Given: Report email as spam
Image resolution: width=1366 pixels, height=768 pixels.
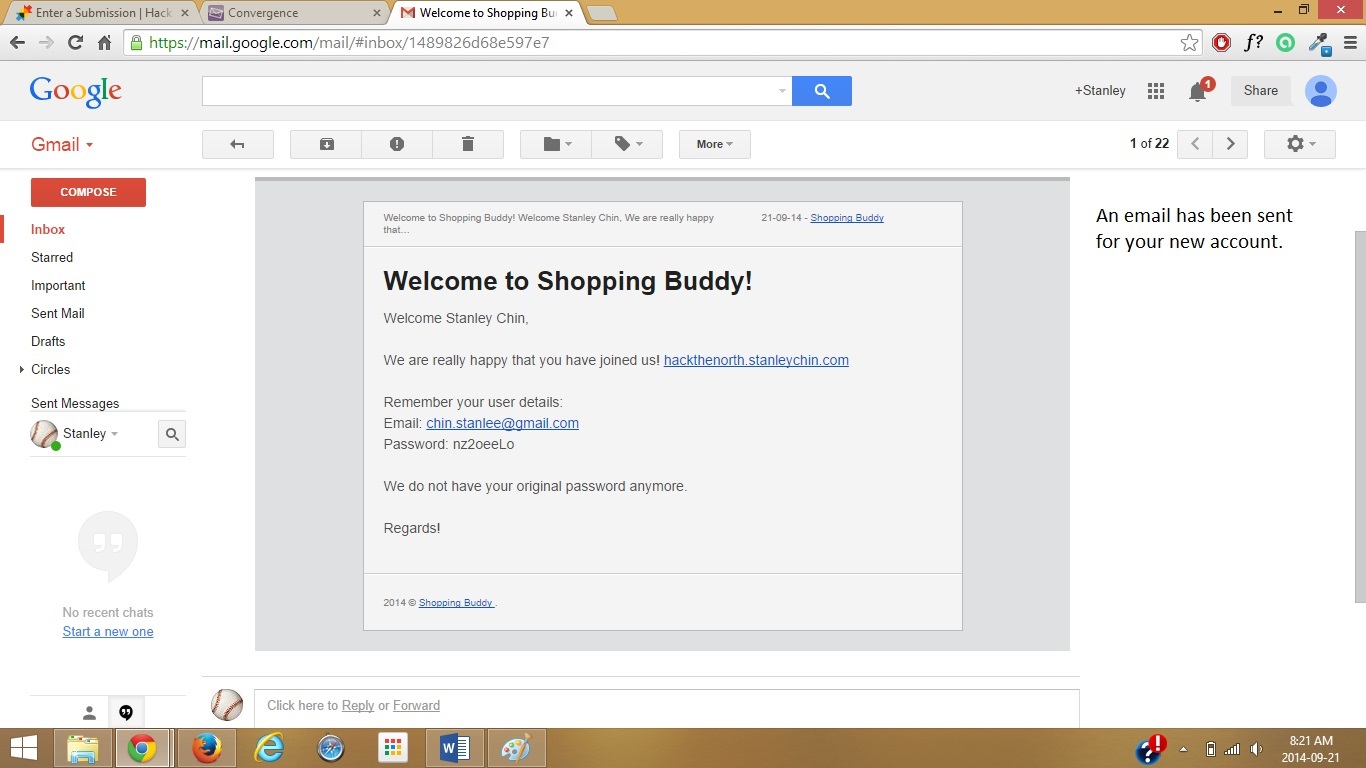Looking at the screenshot, I should coord(397,144).
